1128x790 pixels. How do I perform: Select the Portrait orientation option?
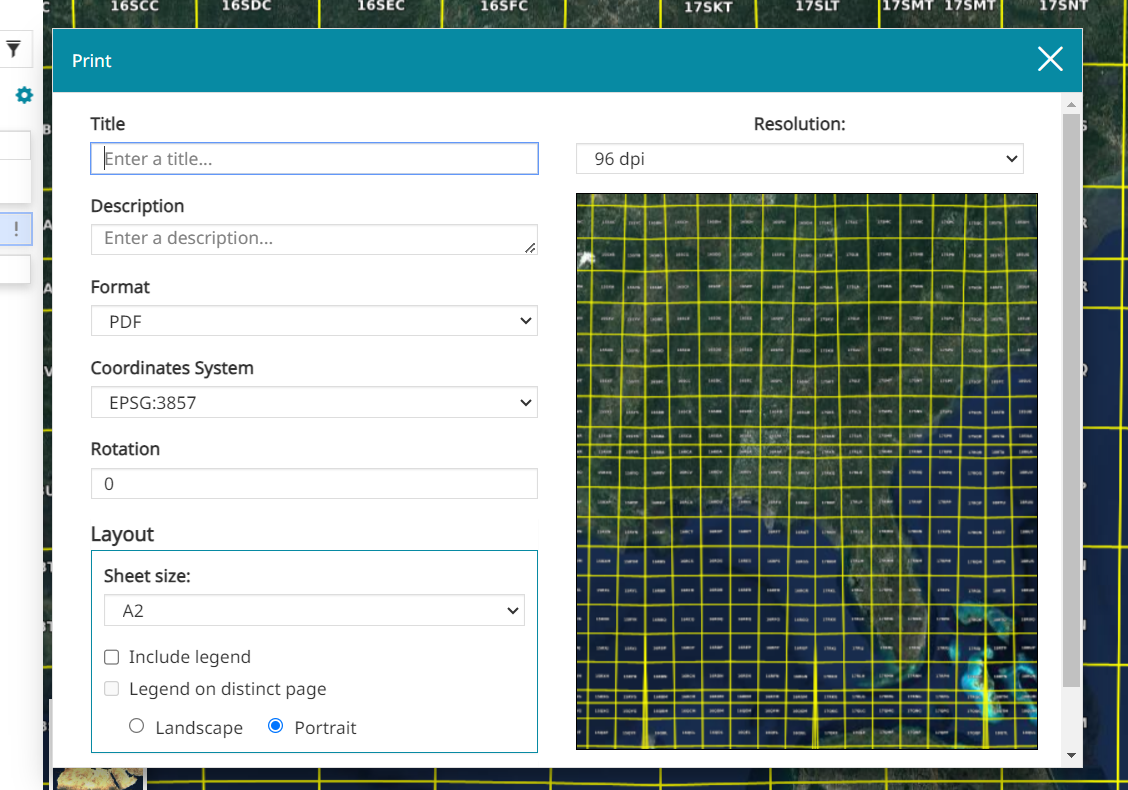276,726
